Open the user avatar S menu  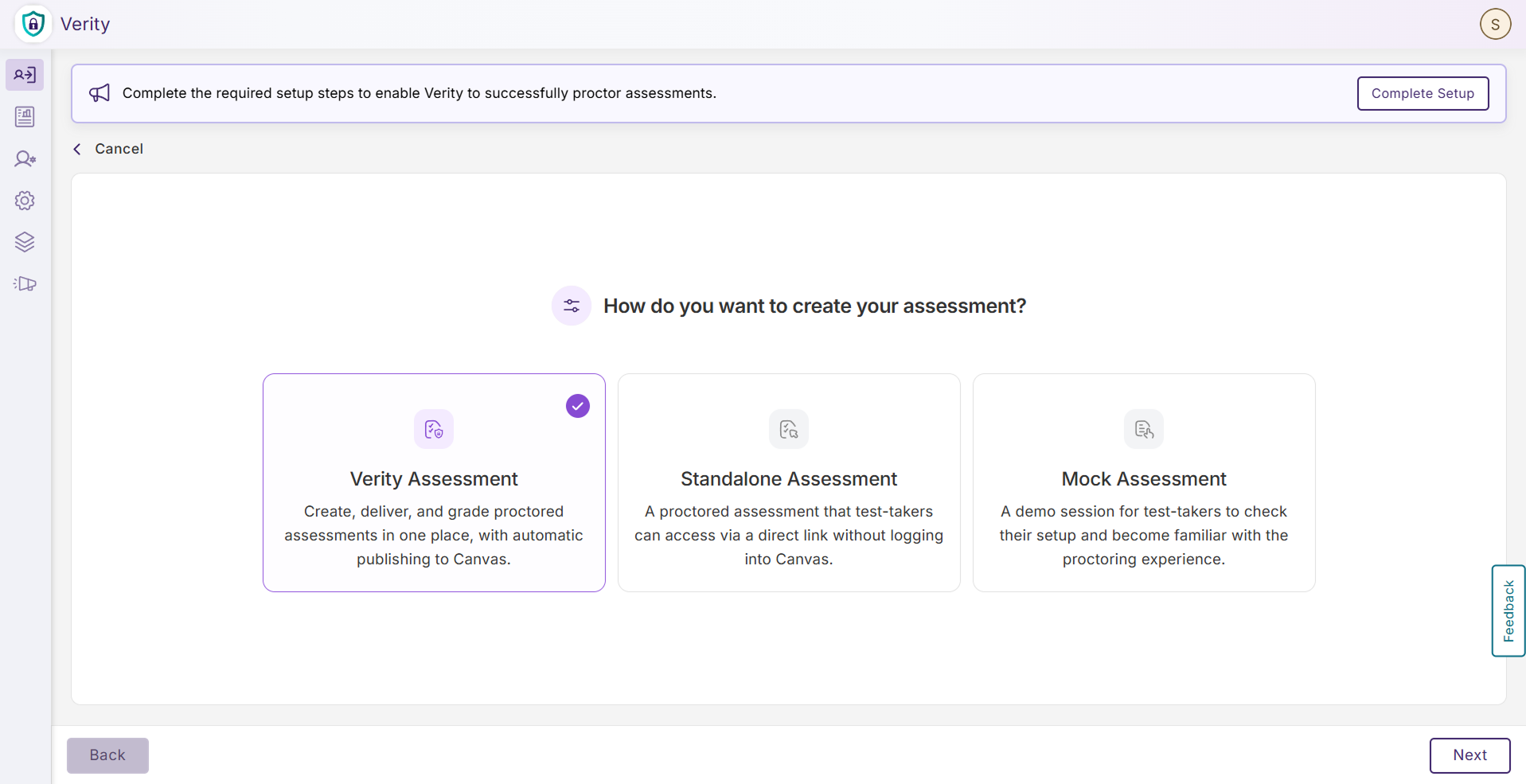pos(1495,24)
